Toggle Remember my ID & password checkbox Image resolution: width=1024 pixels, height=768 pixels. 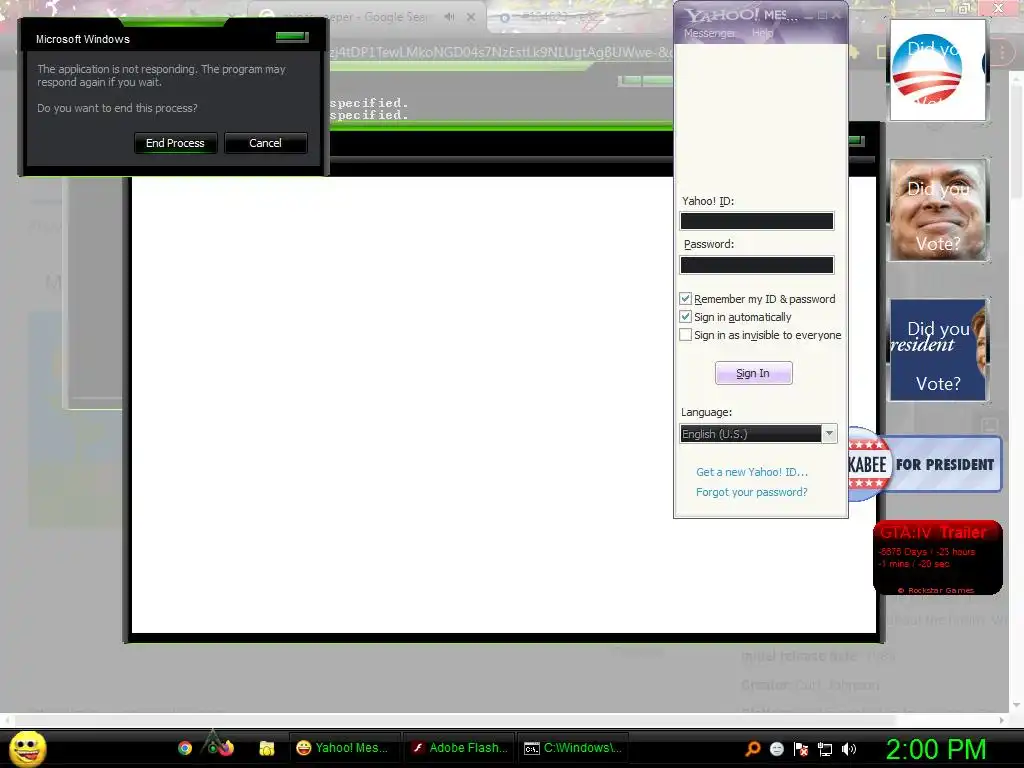point(685,298)
